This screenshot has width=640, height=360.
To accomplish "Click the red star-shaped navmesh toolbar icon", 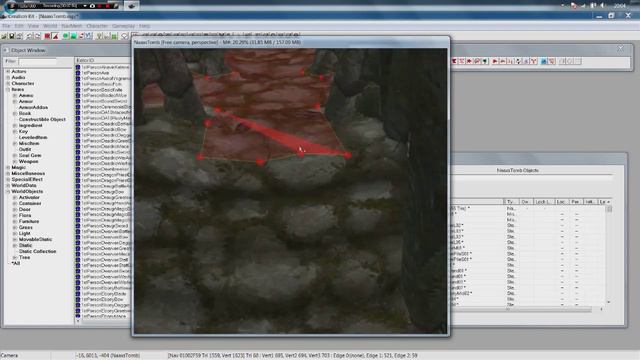I will 469,61.
